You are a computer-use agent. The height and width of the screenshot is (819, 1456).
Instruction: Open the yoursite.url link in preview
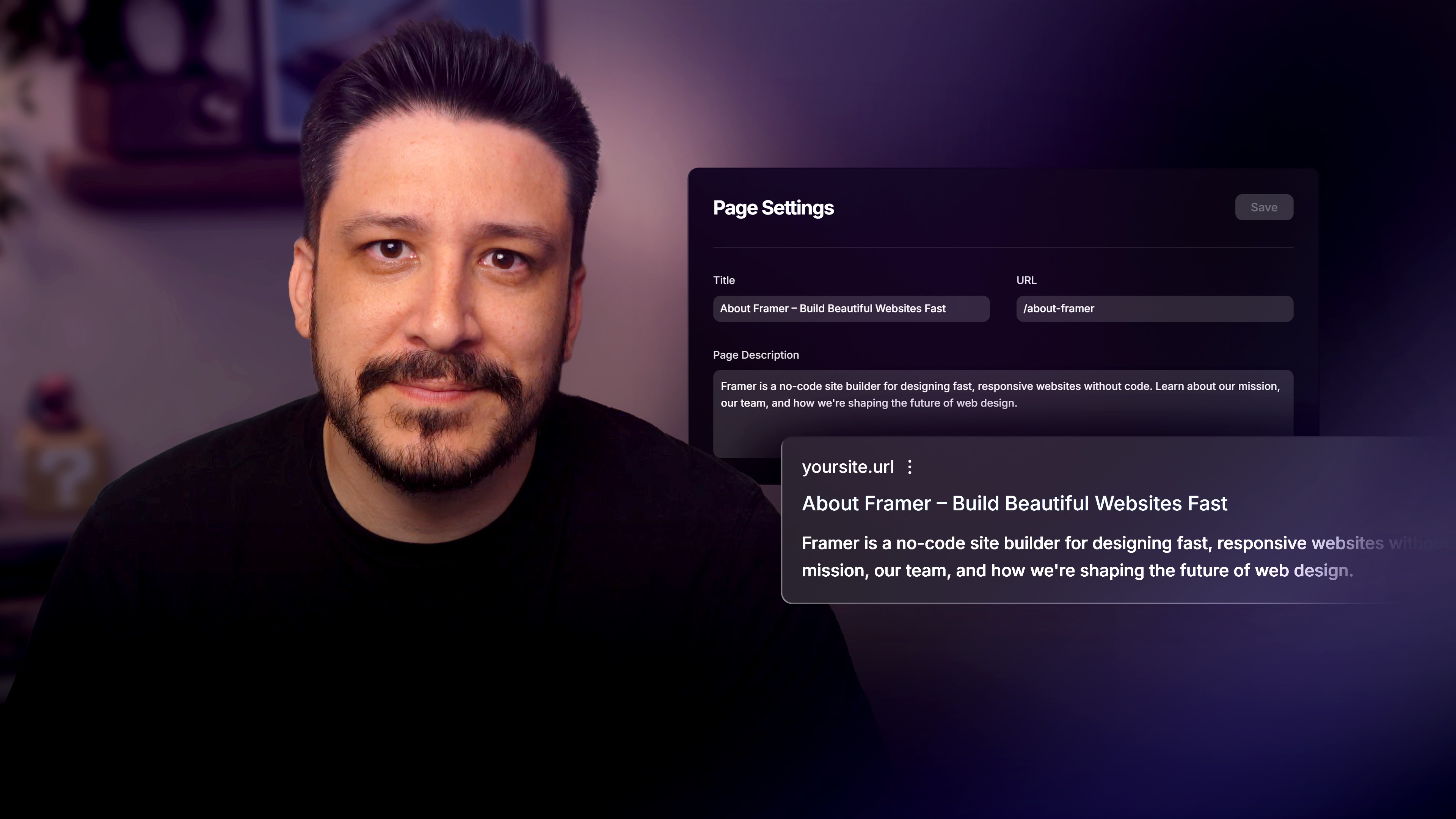pos(847,467)
